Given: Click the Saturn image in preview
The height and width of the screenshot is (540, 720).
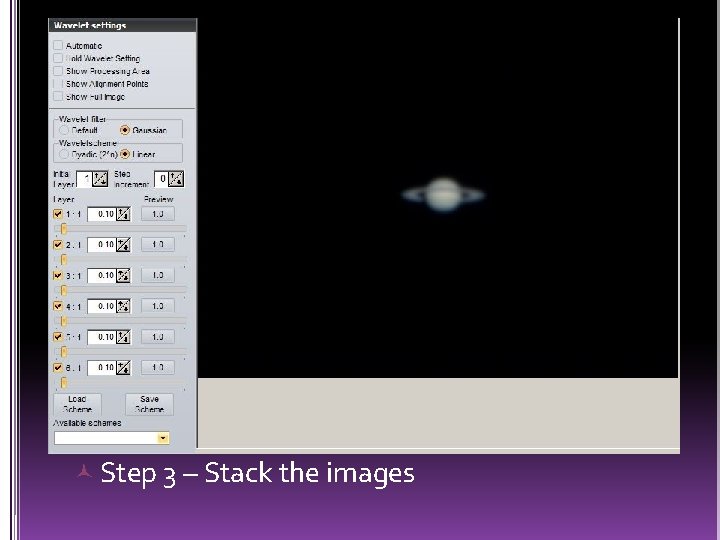Looking at the screenshot, I should pyautogui.click(x=443, y=195).
